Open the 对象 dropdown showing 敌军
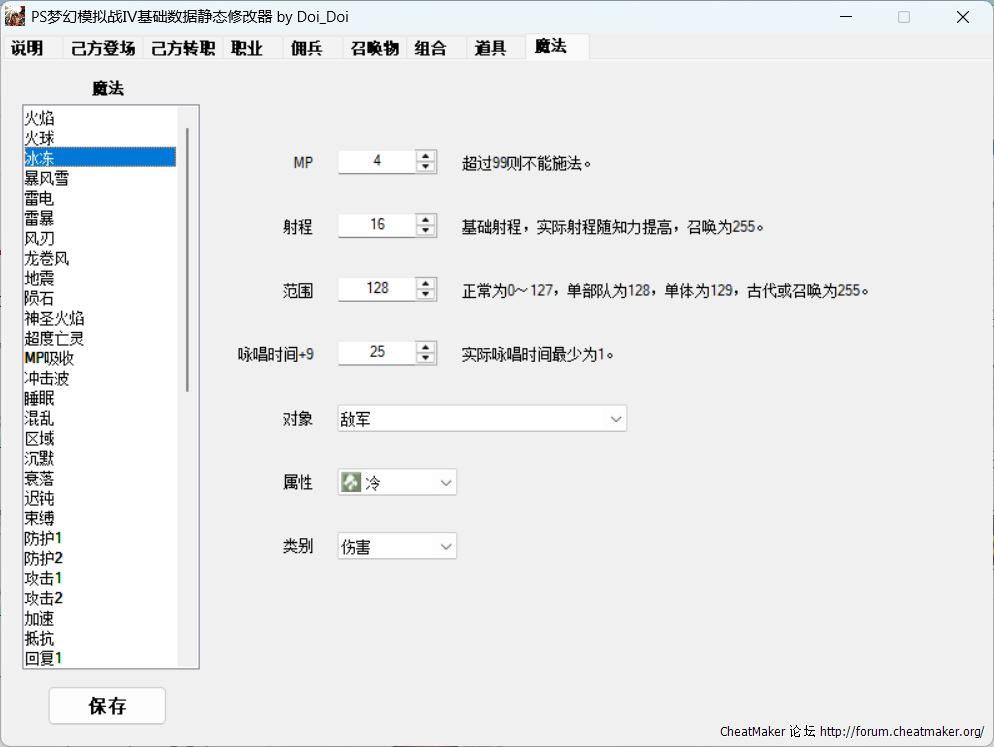994x747 pixels. click(482, 419)
